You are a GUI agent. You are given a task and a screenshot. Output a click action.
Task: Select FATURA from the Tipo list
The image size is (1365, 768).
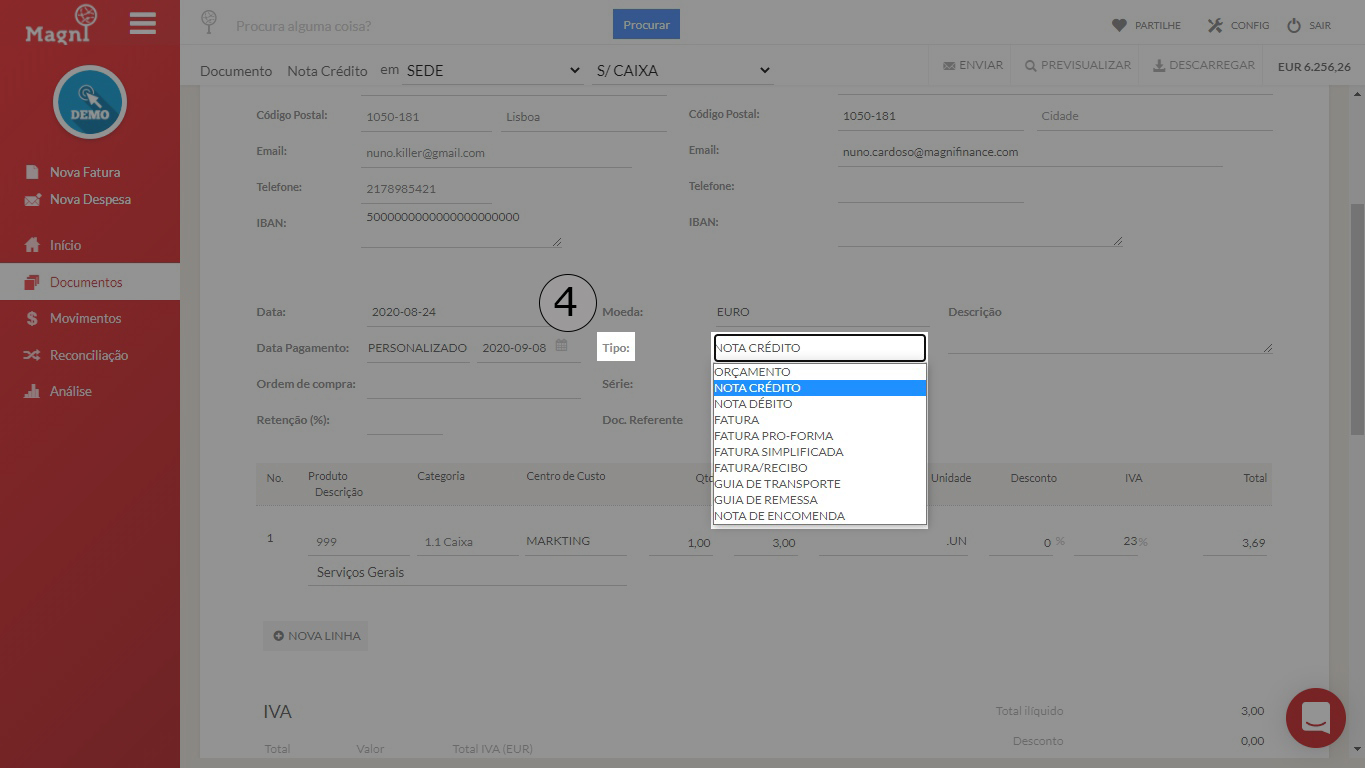pos(735,419)
